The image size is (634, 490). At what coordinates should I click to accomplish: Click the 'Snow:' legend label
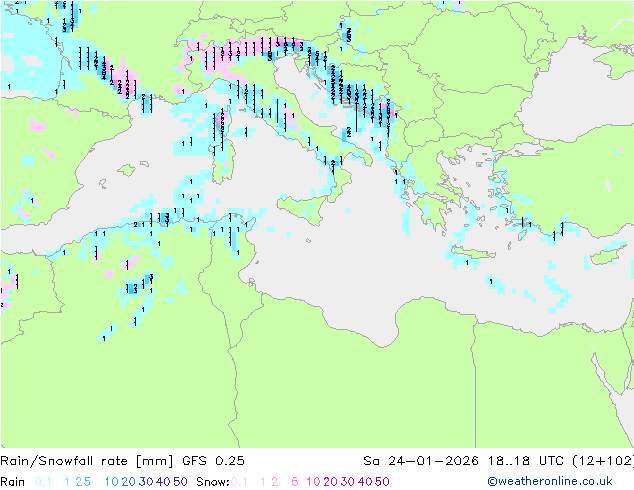[213, 482]
